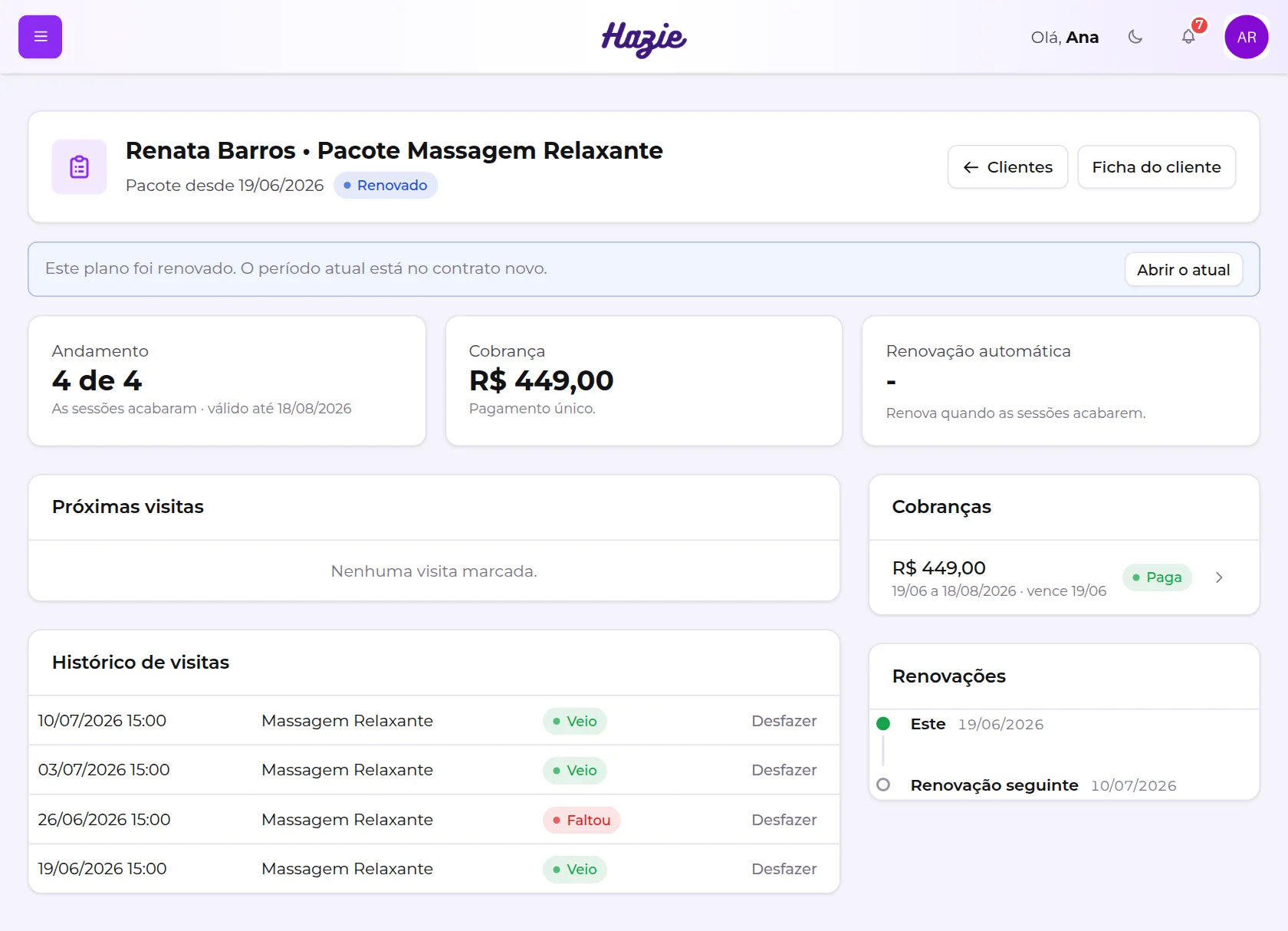Expand the R$ 449,00 charge chevron
Screen dimensions: 1288x931
point(1219,577)
